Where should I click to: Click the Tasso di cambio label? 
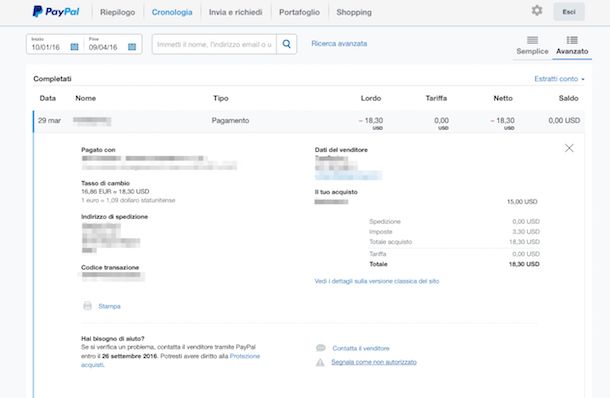click(x=105, y=183)
